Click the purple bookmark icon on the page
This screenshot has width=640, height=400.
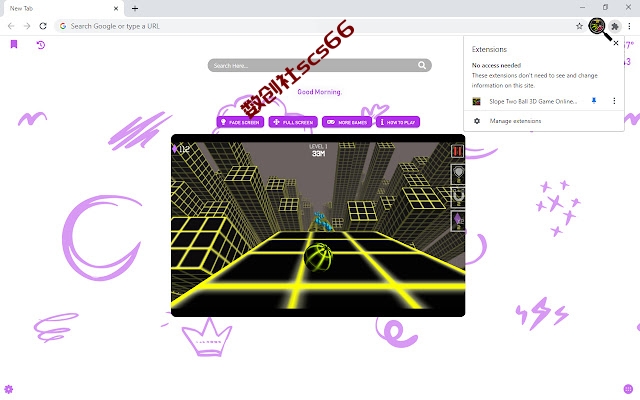point(14,44)
